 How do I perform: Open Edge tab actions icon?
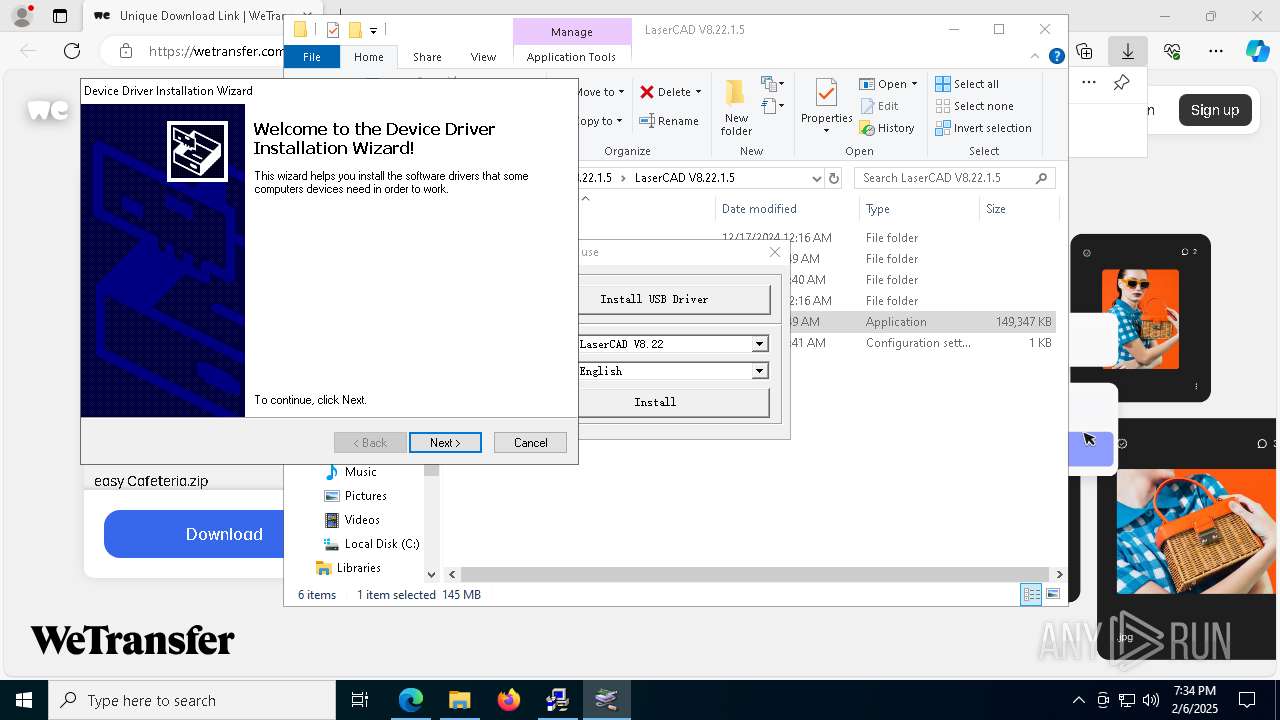point(60,16)
